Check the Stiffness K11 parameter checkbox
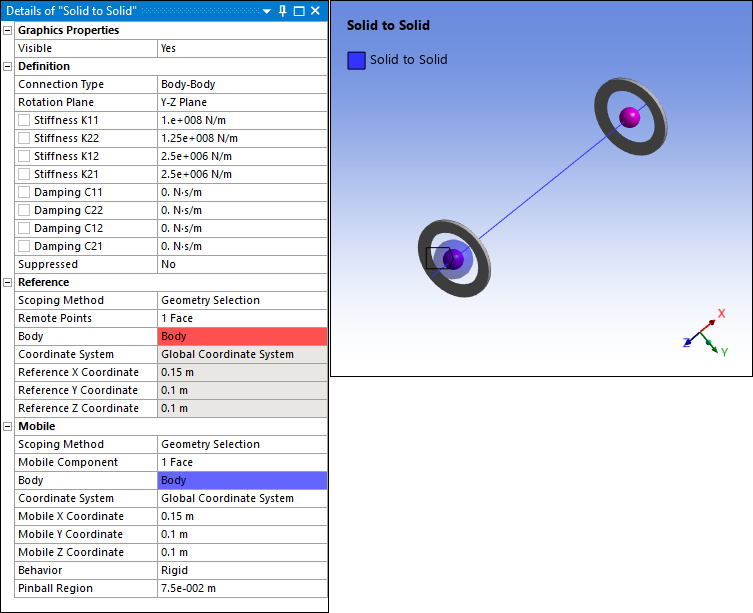Screen dimensions: 753x613 [x=24, y=120]
